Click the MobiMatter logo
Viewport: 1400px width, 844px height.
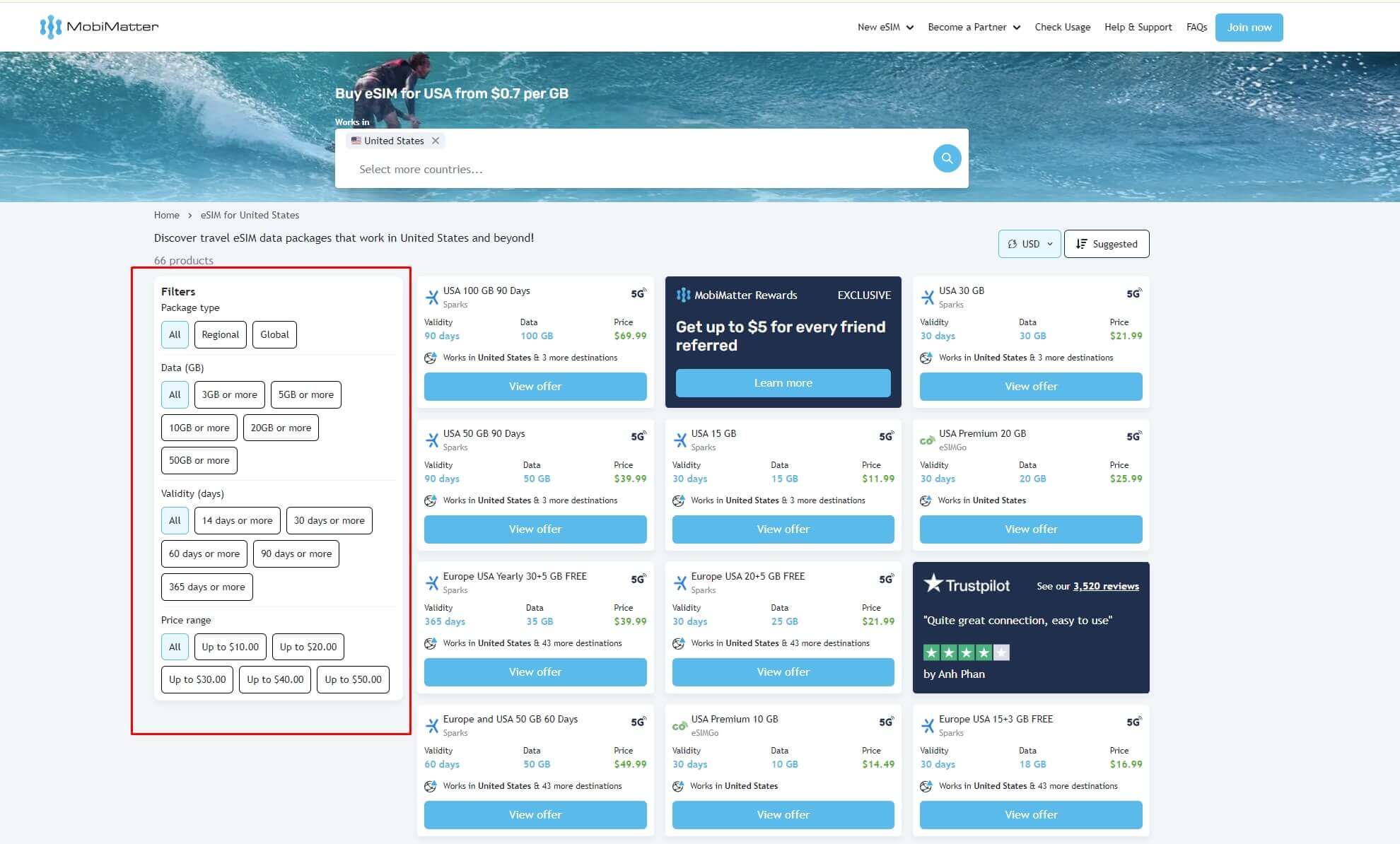[x=99, y=26]
